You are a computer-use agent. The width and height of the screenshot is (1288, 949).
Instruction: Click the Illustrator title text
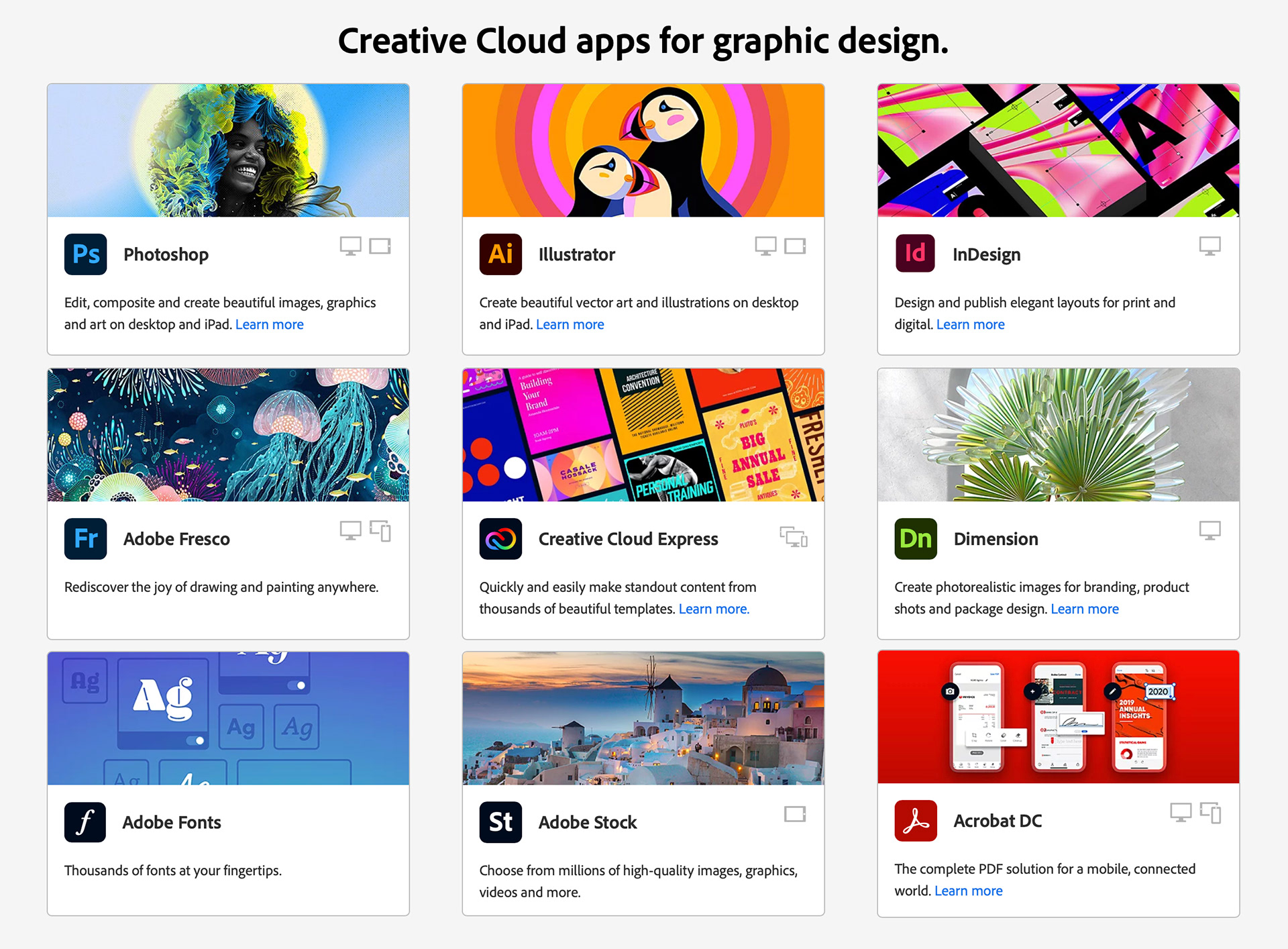(x=577, y=255)
